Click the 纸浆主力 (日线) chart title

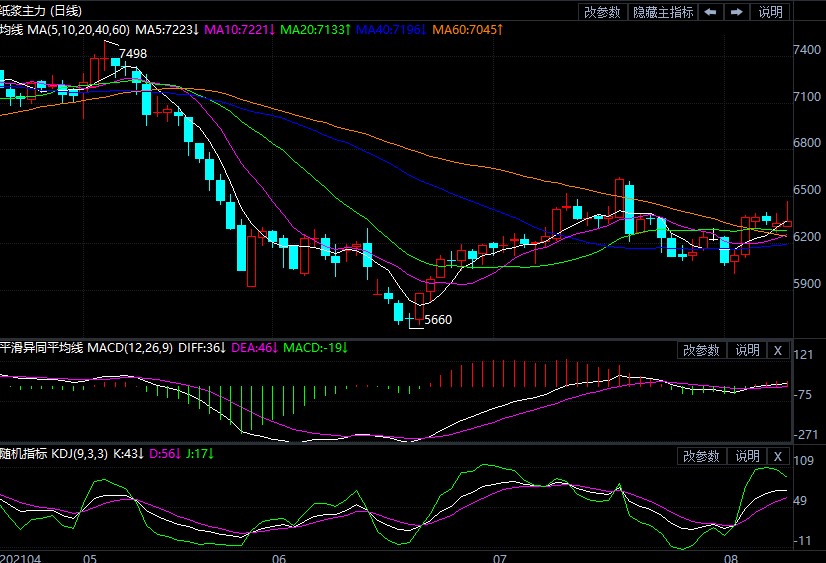[x=41, y=11]
